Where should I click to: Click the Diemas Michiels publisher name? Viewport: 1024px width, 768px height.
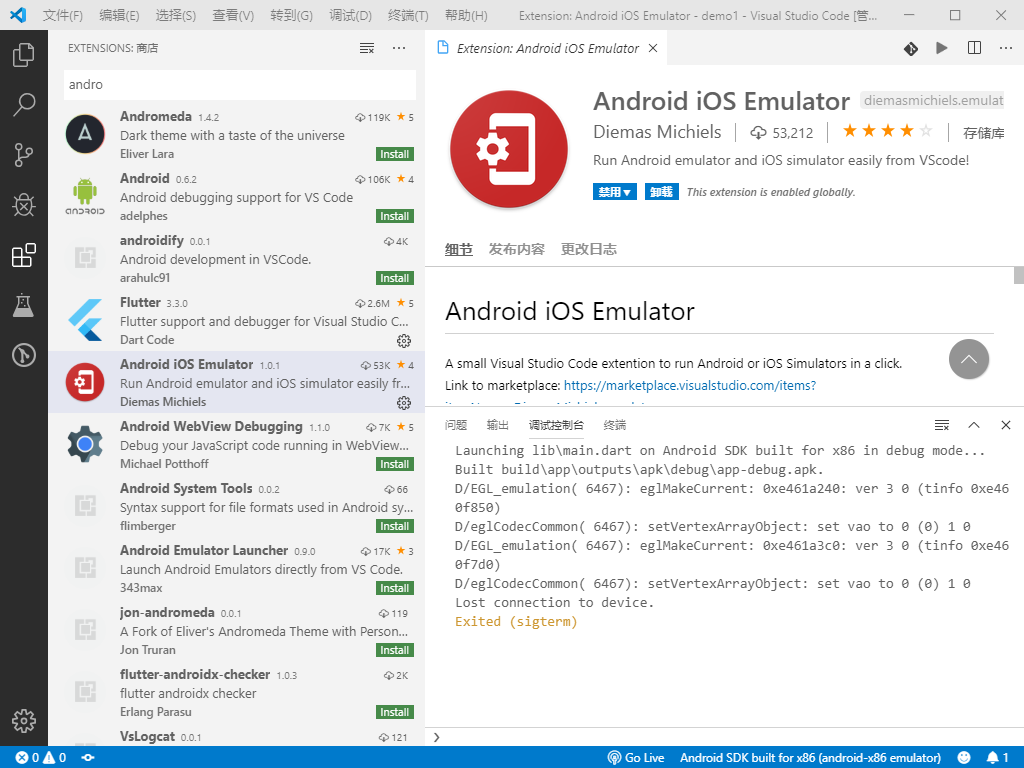click(657, 132)
